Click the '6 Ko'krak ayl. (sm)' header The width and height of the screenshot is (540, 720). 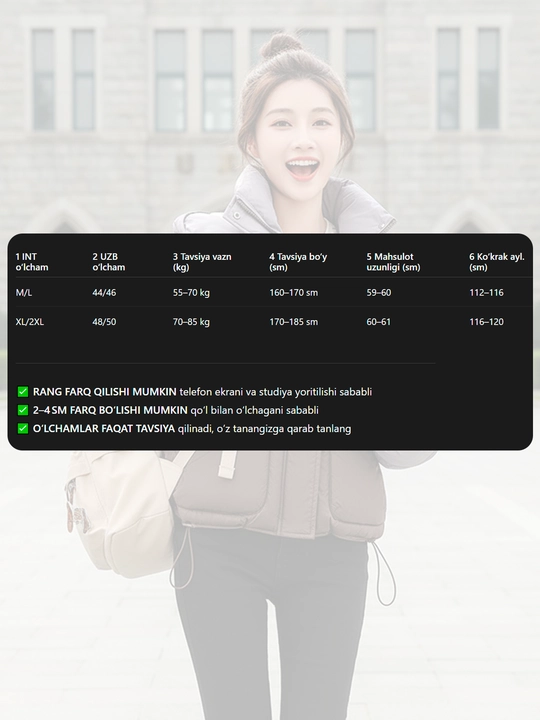(497, 262)
